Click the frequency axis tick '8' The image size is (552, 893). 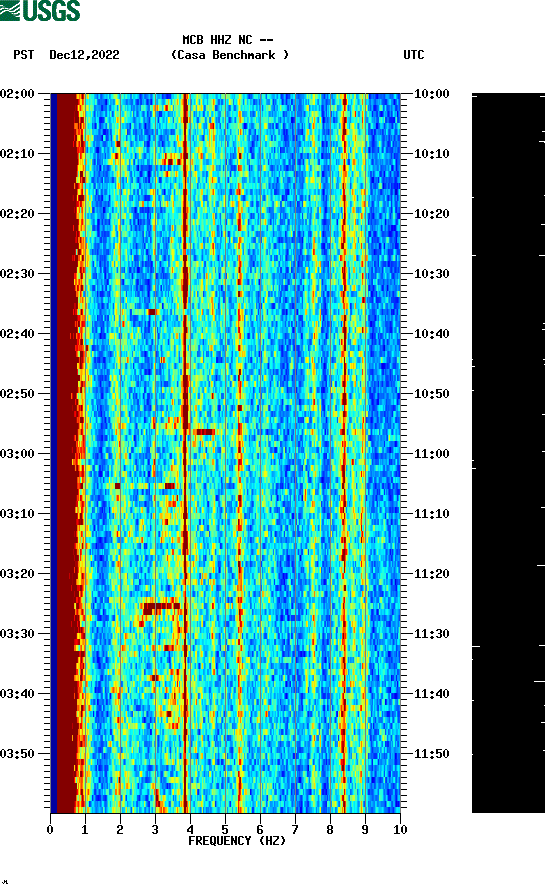click(x=330, y=830)
